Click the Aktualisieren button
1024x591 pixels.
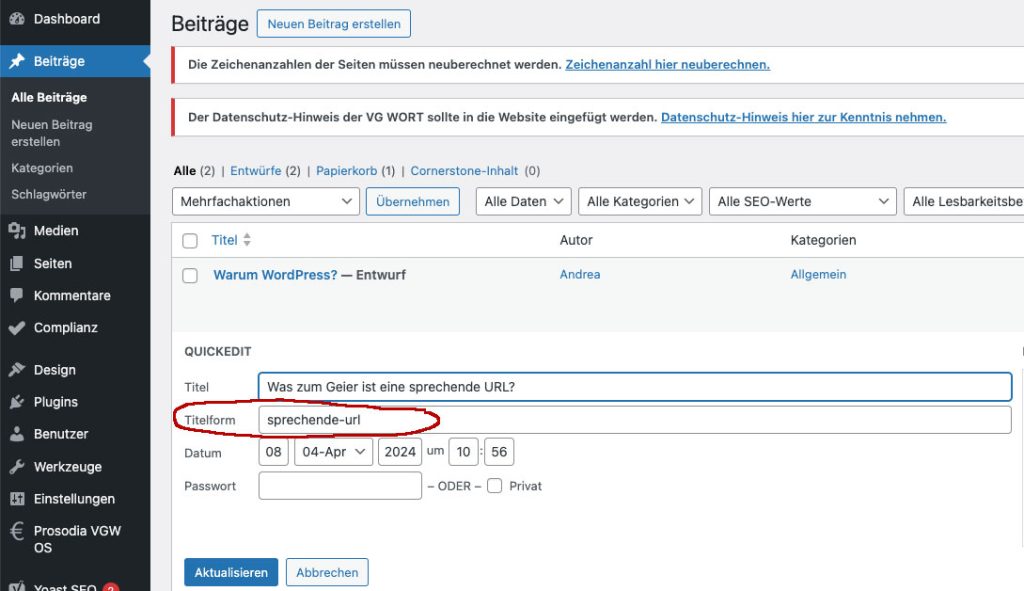click(231, 573)
